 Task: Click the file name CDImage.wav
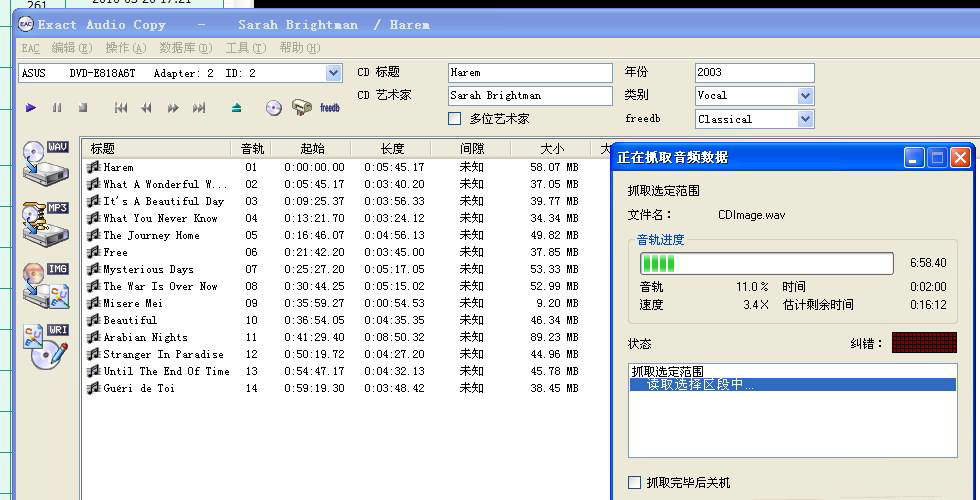click(x=751, y=215)
